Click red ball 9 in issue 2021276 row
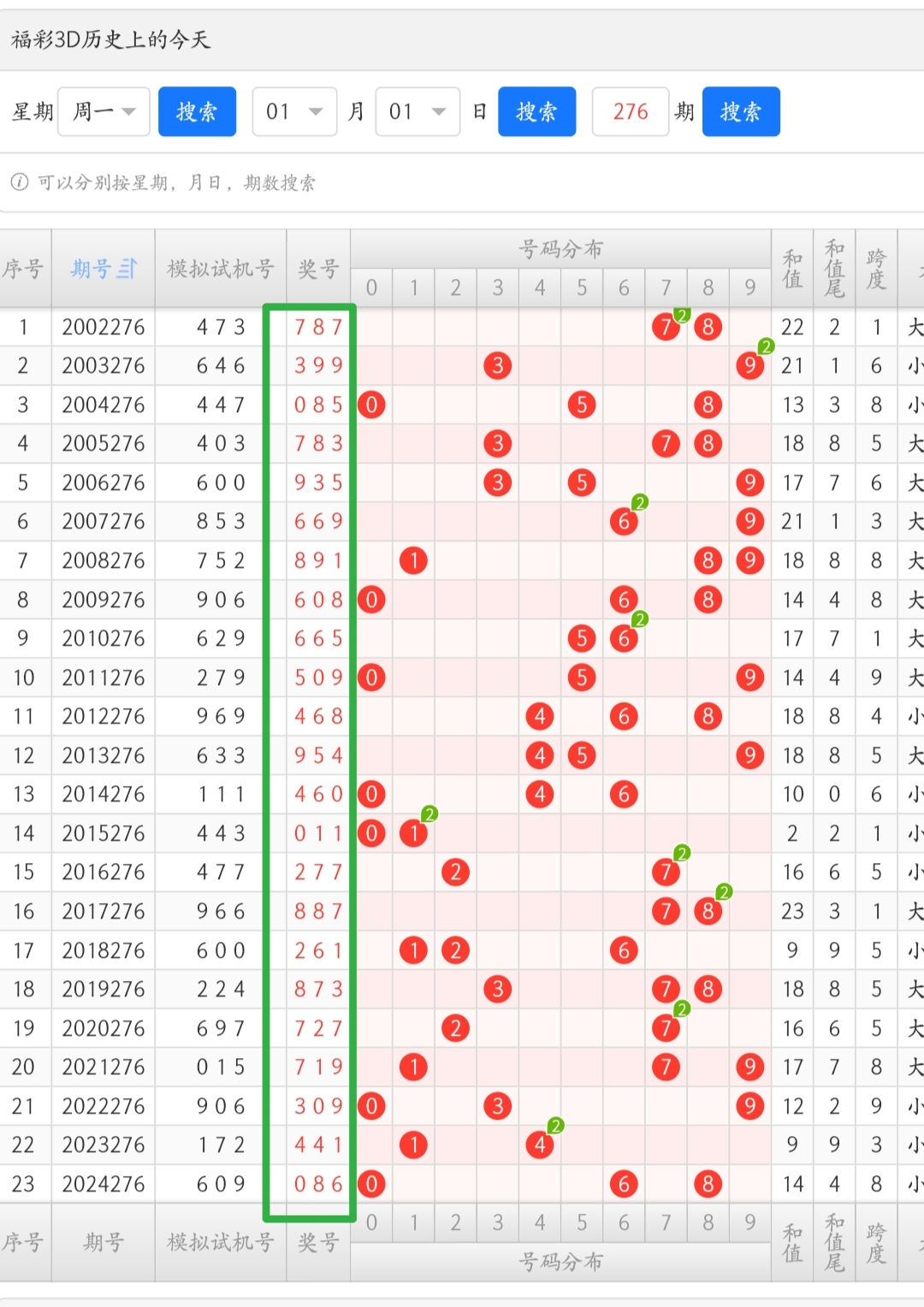 tap(749, 1067)
